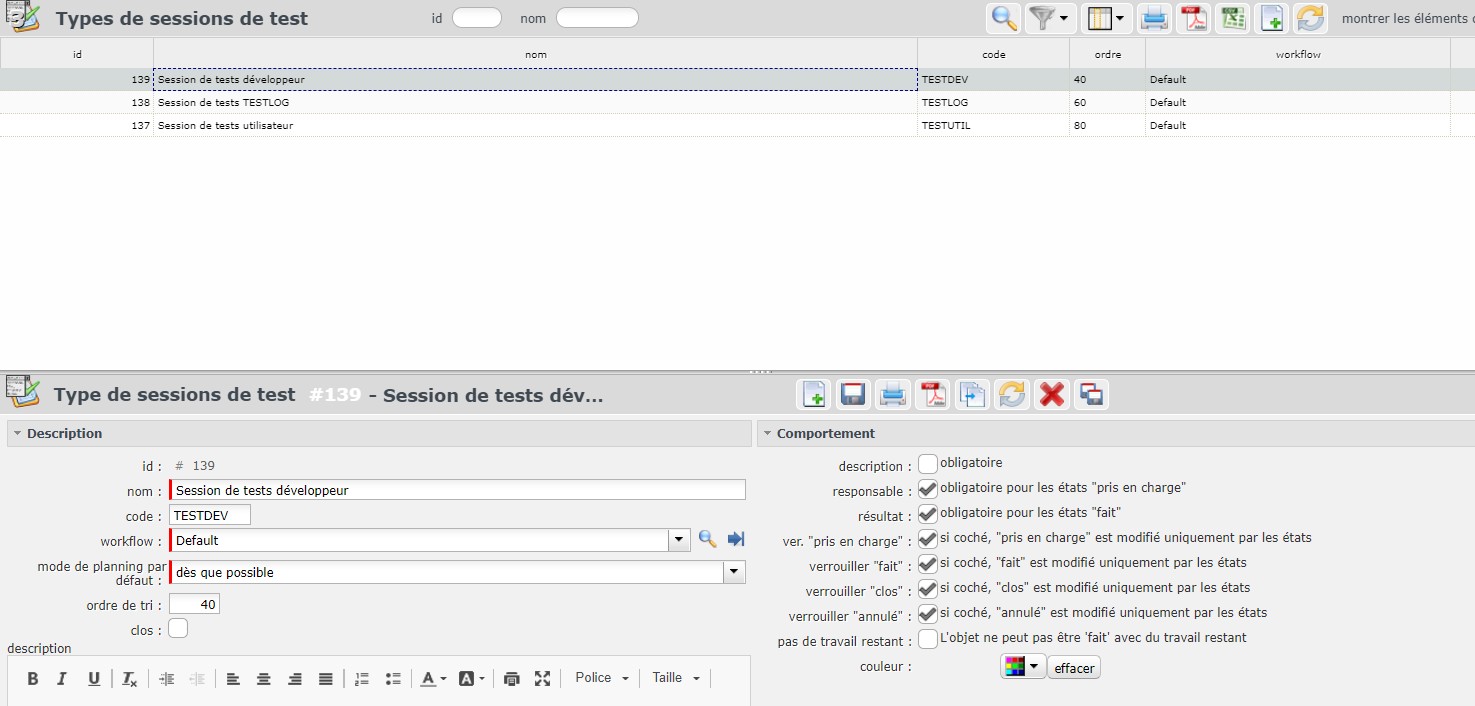Copy the current item using duplicate icon
The image size is (1475, 706).
(972, 395)
